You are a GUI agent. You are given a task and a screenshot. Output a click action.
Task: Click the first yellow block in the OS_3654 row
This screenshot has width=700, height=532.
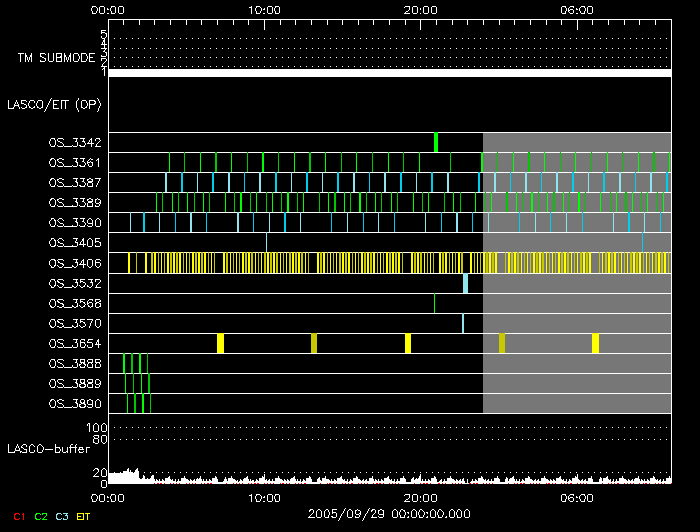220,343
